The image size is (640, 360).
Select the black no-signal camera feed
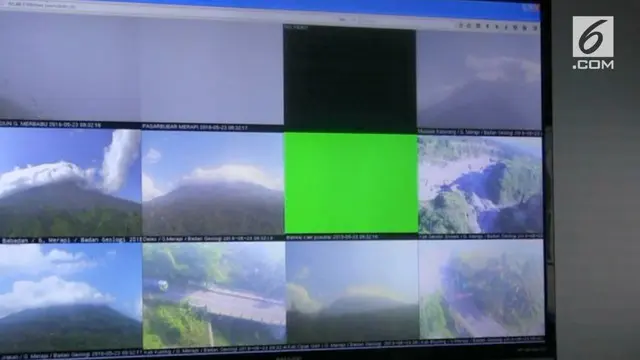[350, 78]
